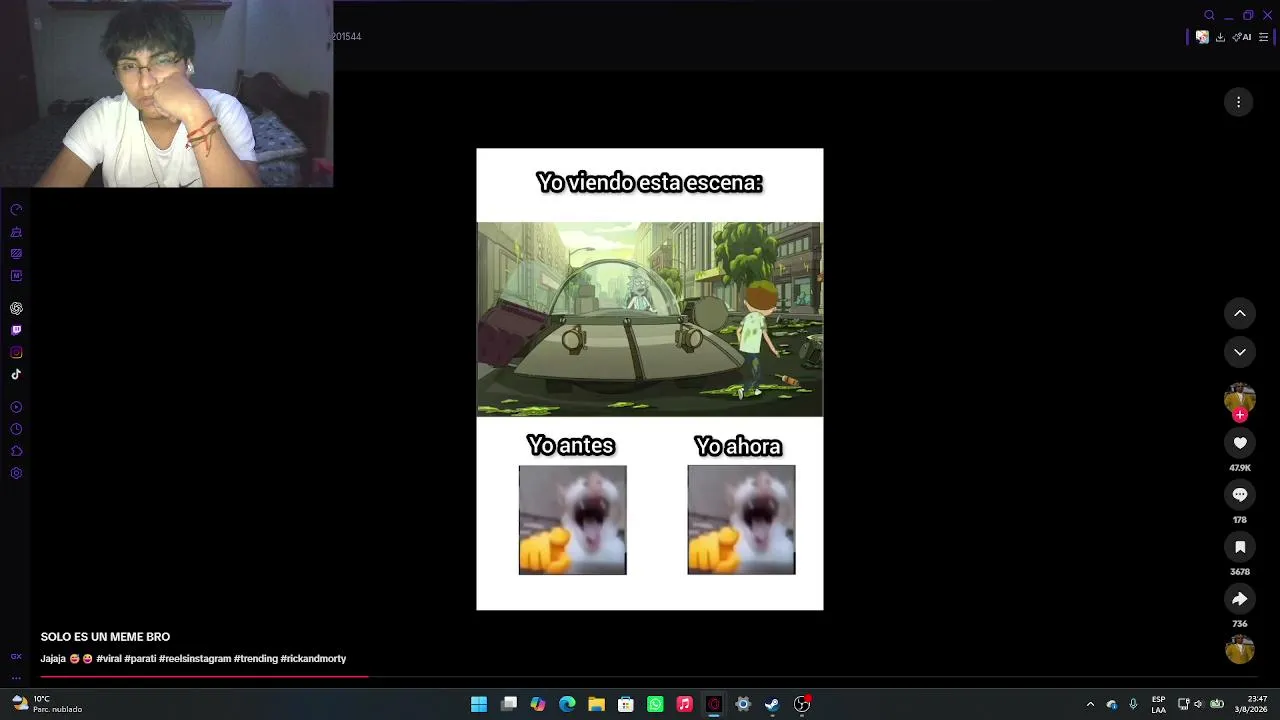Go to the previous video with up arrow
Viewport: 1280px width, 720px height.
pos(1239,314)
